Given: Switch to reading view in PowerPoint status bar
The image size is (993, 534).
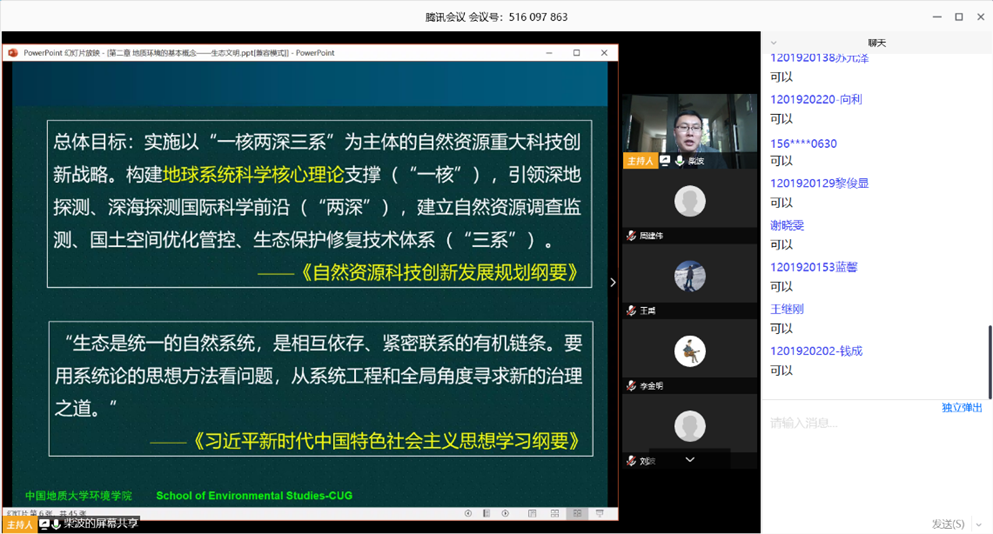Looking at the screenshot, I should [576, 514].
